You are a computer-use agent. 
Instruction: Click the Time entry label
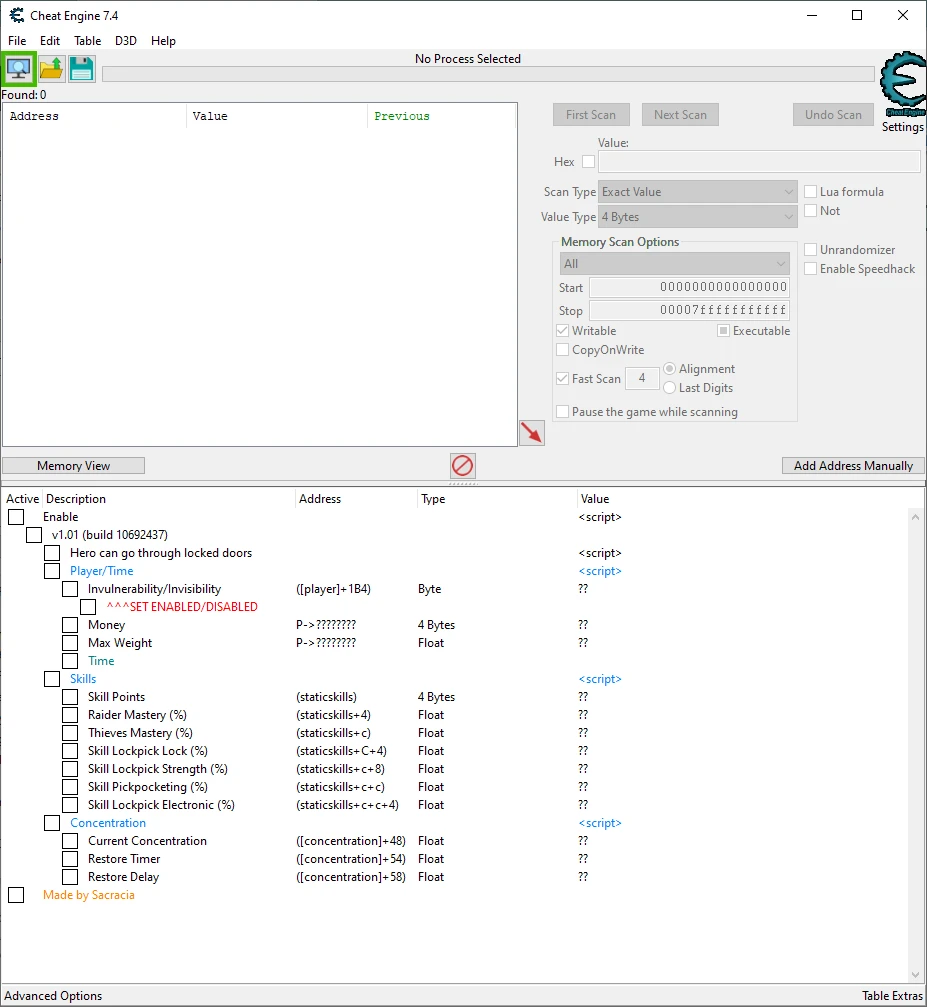click(102, 661)
